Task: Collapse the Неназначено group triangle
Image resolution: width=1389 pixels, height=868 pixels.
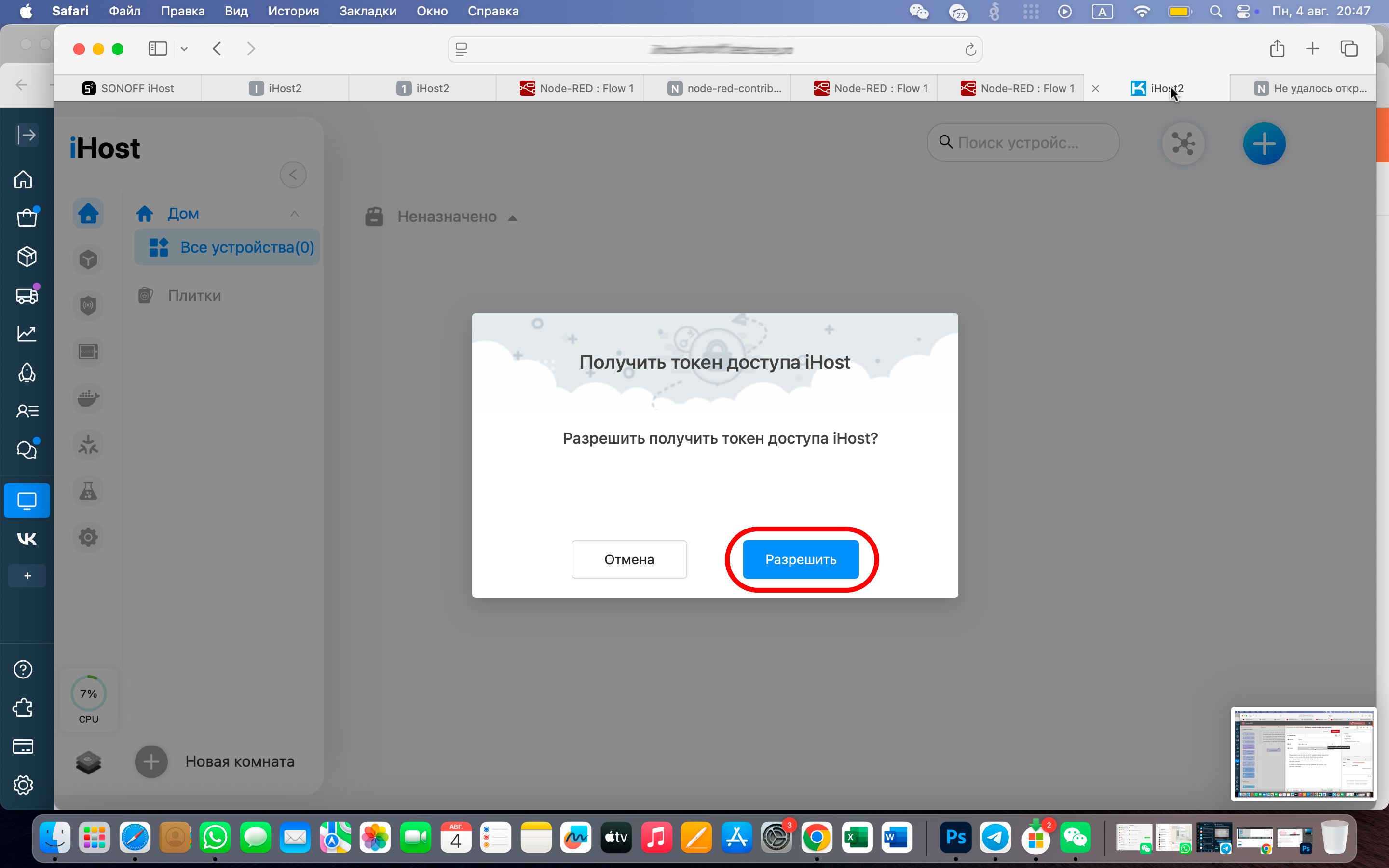Action: tap(513, 217)
